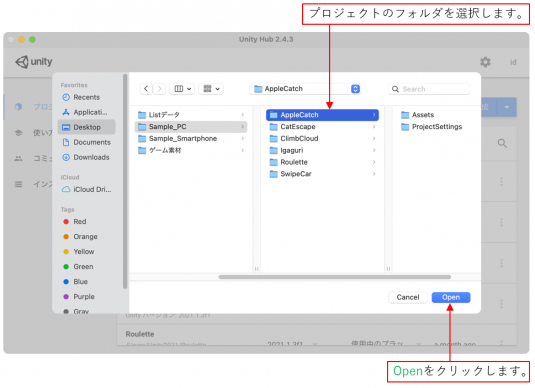Choose the Purple tag in sidebar

[79, 297]
